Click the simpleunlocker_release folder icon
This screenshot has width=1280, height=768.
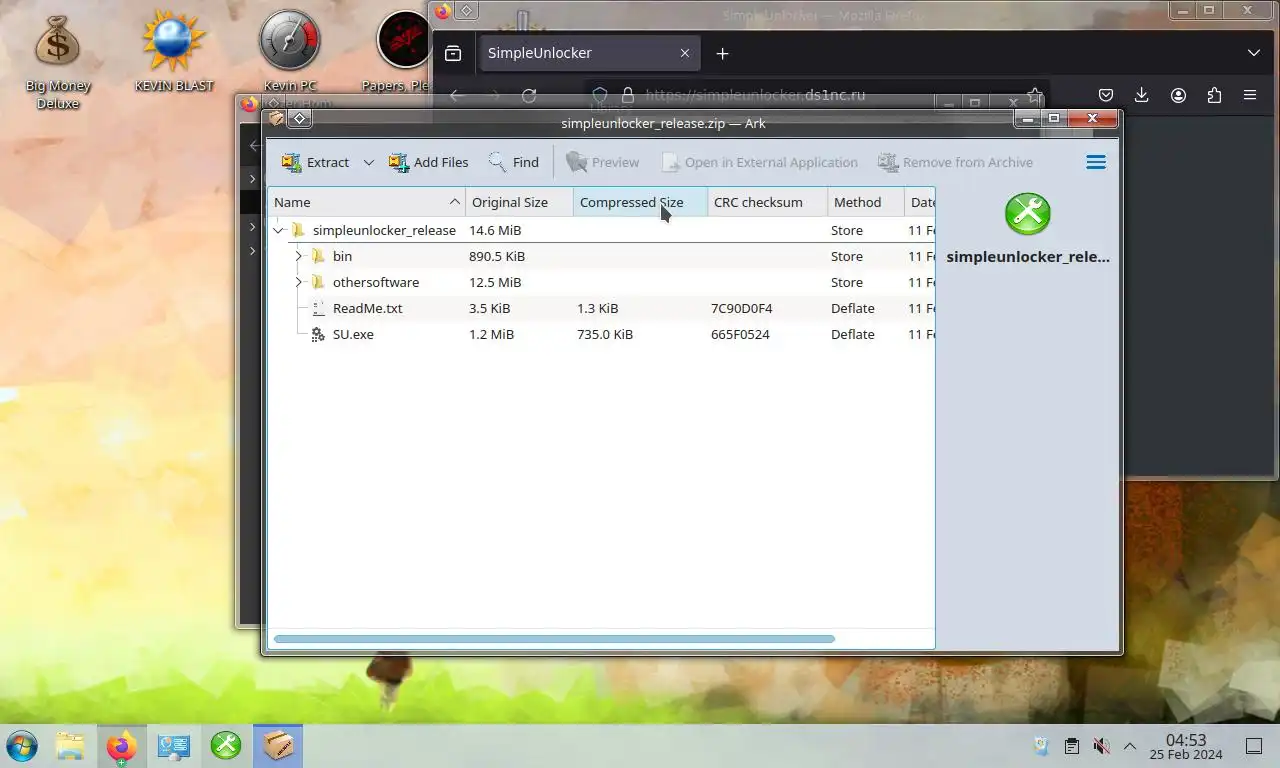pos(298,230)
